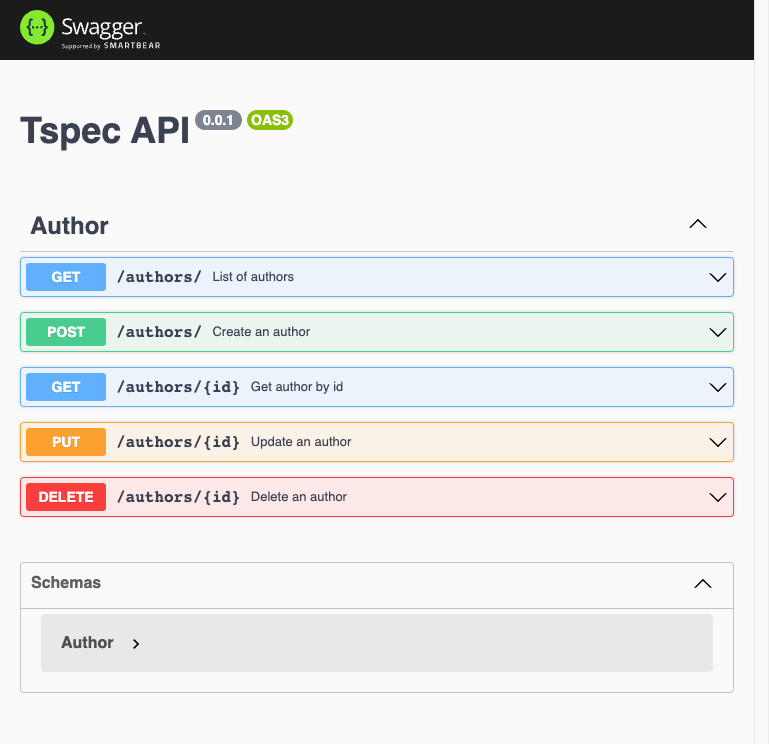Expand the GET author by id chevron

pos(717,387)
